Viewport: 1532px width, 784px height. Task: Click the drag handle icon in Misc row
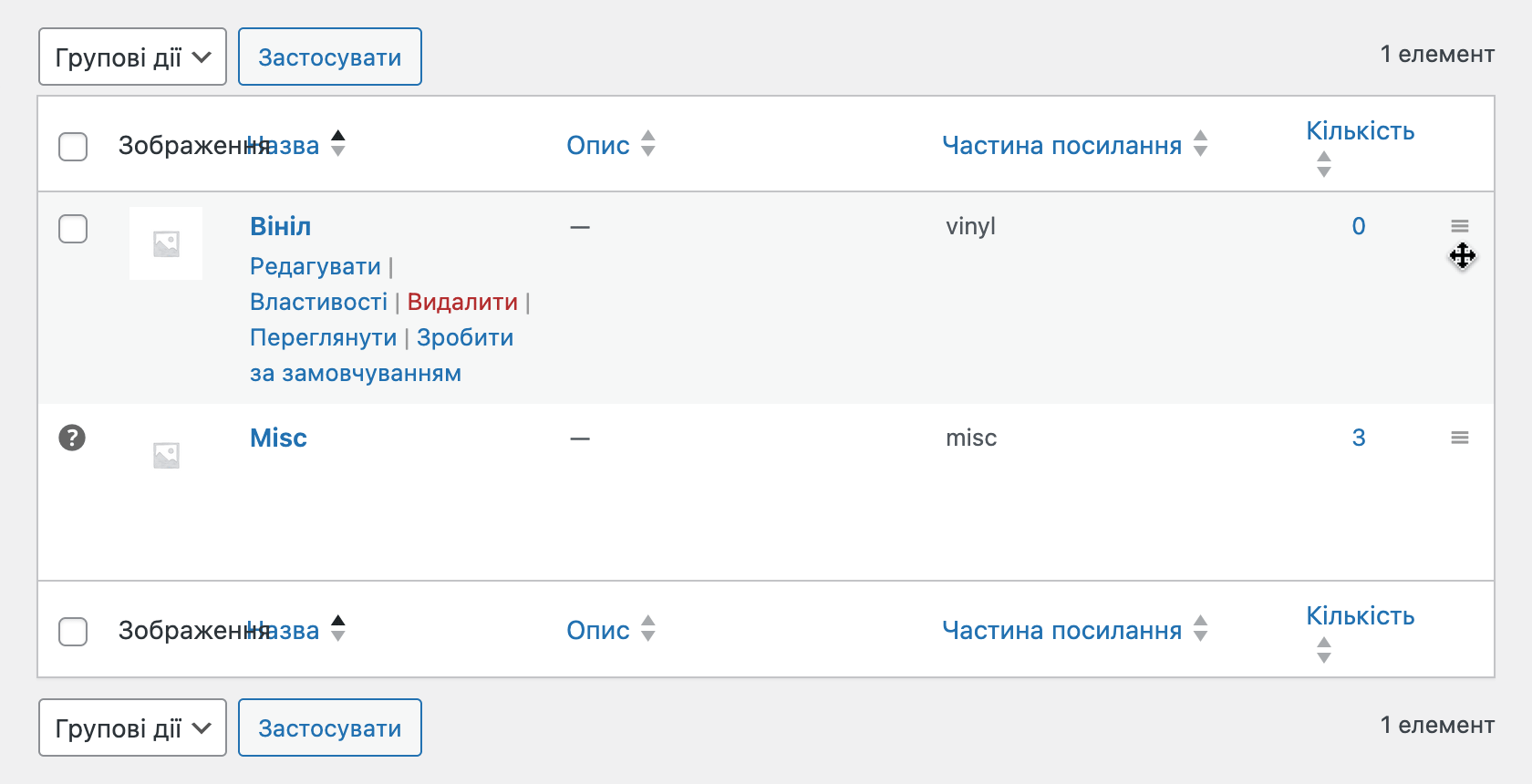click(1460, 438)
